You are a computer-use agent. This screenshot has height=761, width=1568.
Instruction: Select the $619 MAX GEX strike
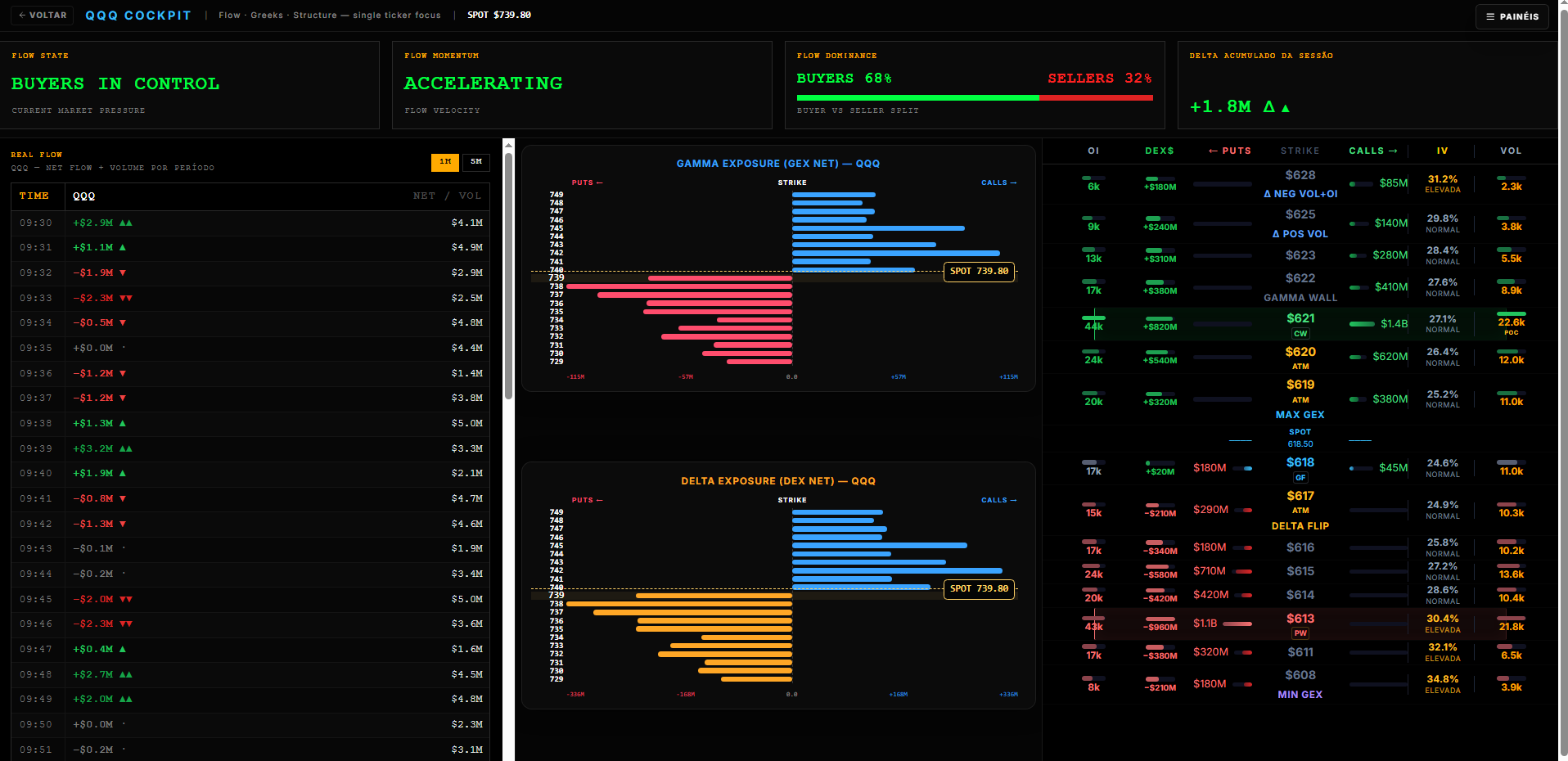pos(1300,385)
